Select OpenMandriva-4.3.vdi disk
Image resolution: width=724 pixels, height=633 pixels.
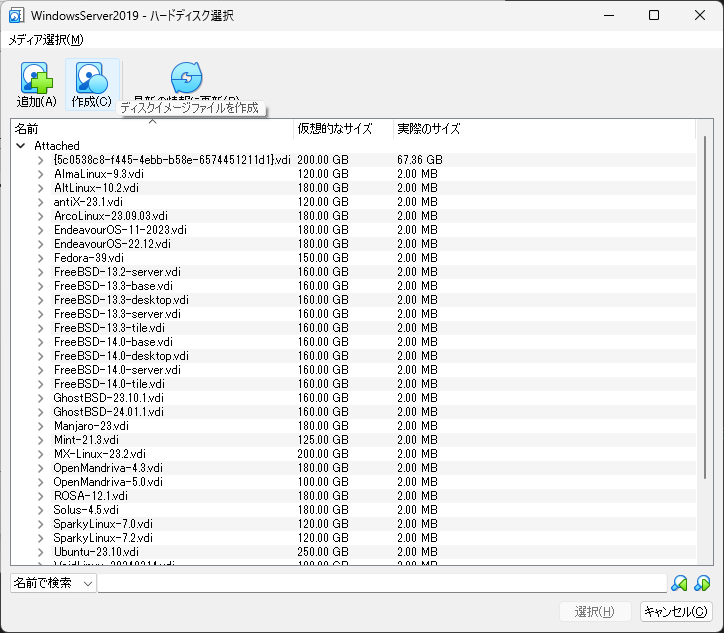click(108, 468)
